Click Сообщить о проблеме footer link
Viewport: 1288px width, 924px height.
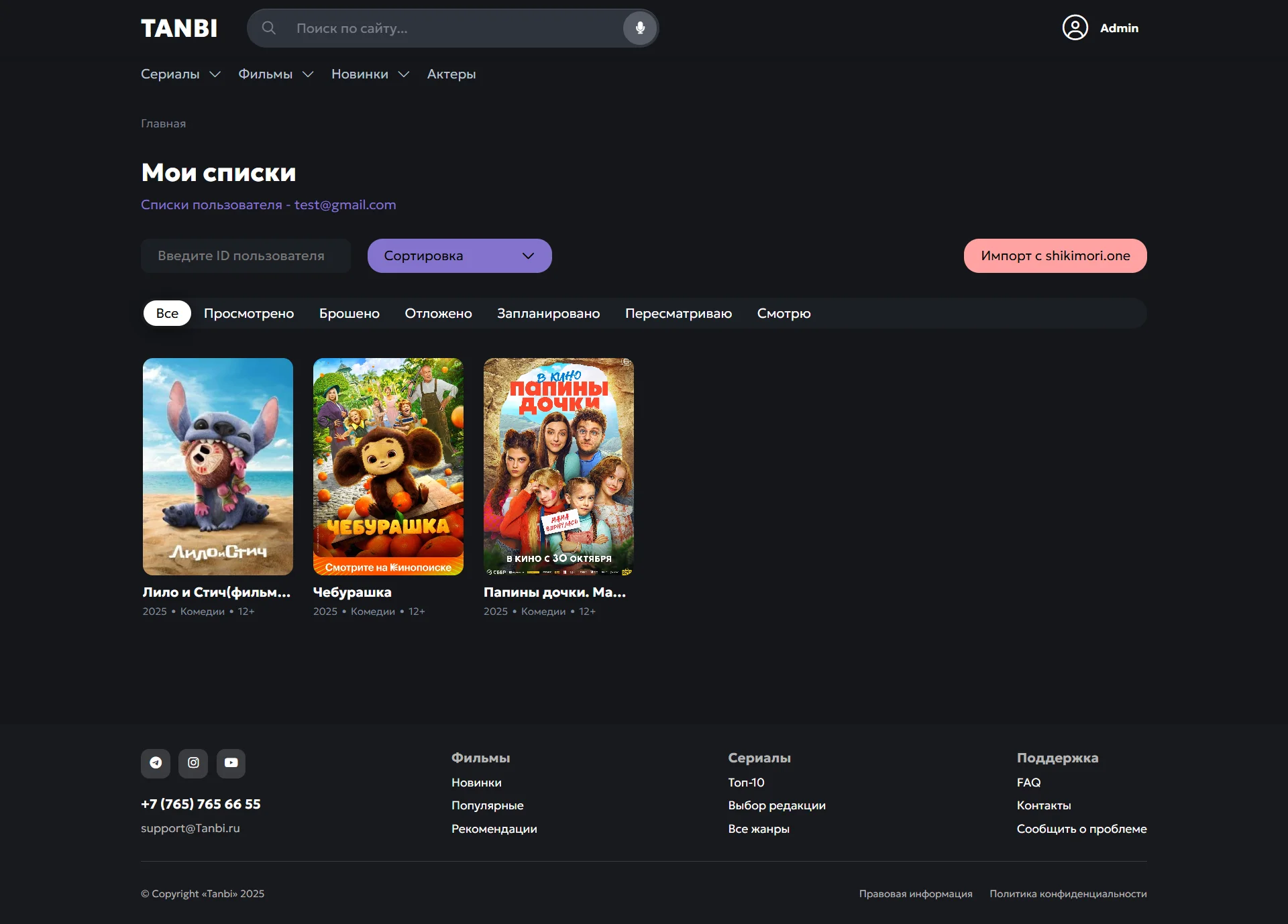click(1081, 829)
